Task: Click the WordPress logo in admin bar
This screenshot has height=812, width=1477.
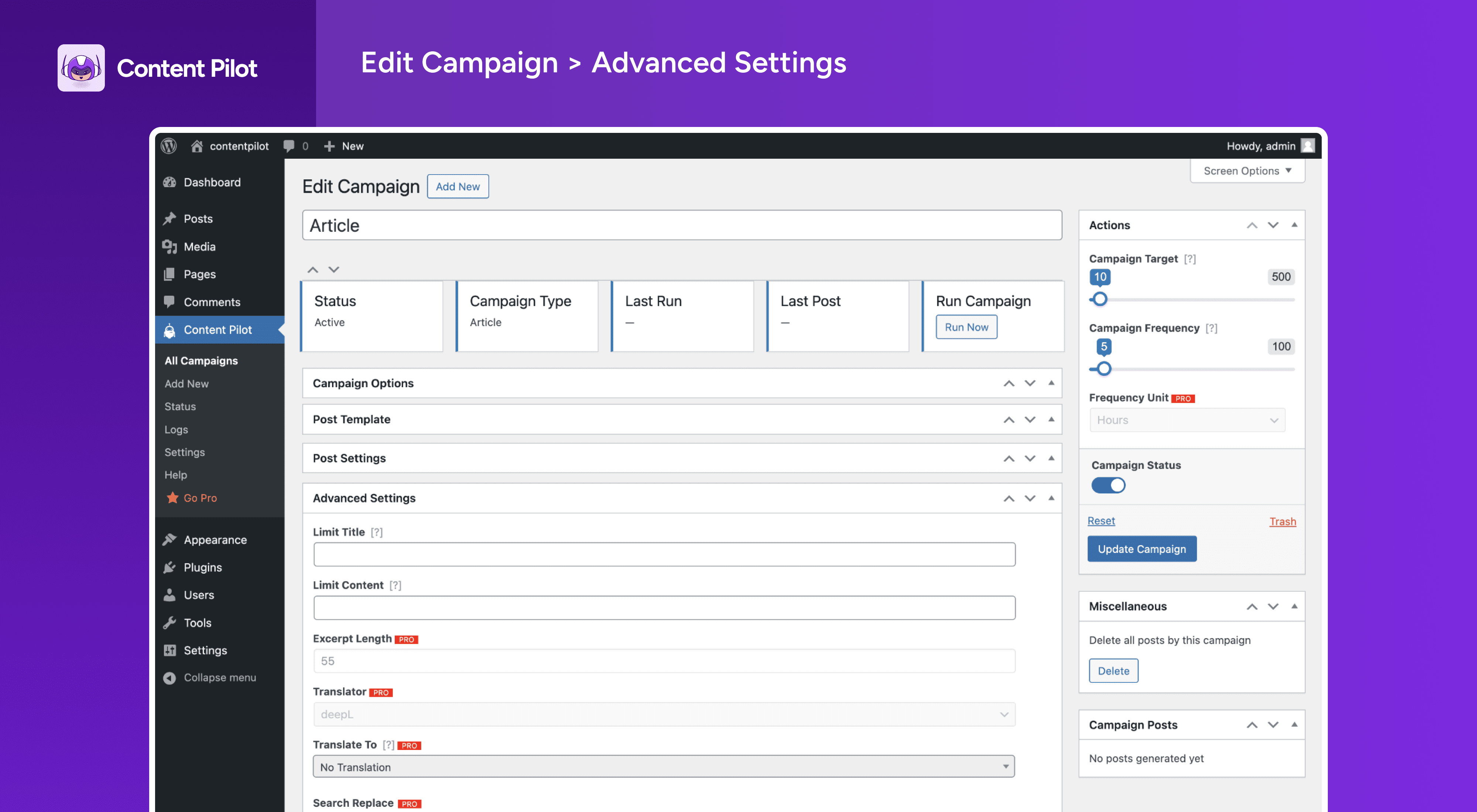Action: pyautogui.click(x=169, y=146)
